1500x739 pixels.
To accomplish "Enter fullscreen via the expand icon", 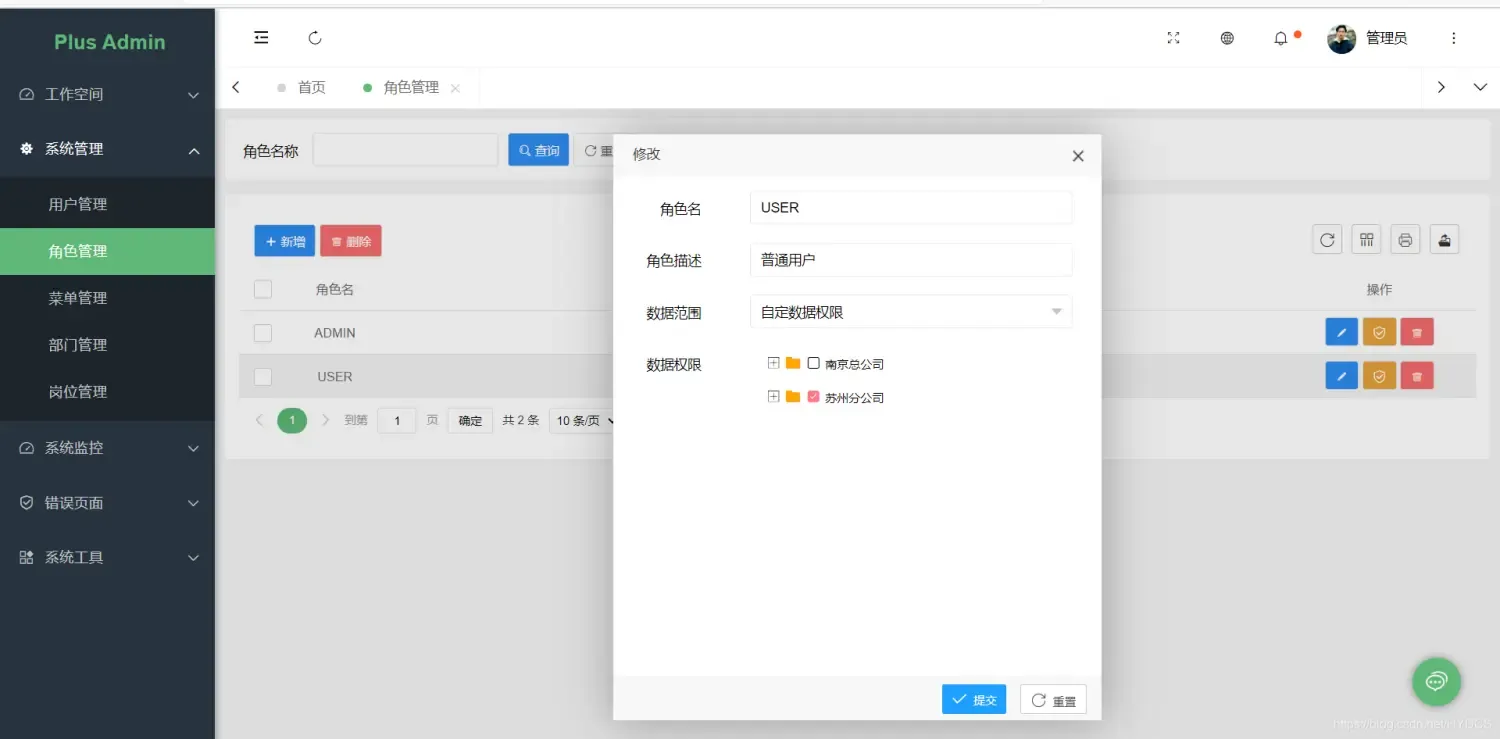I will coord(1173,37).
